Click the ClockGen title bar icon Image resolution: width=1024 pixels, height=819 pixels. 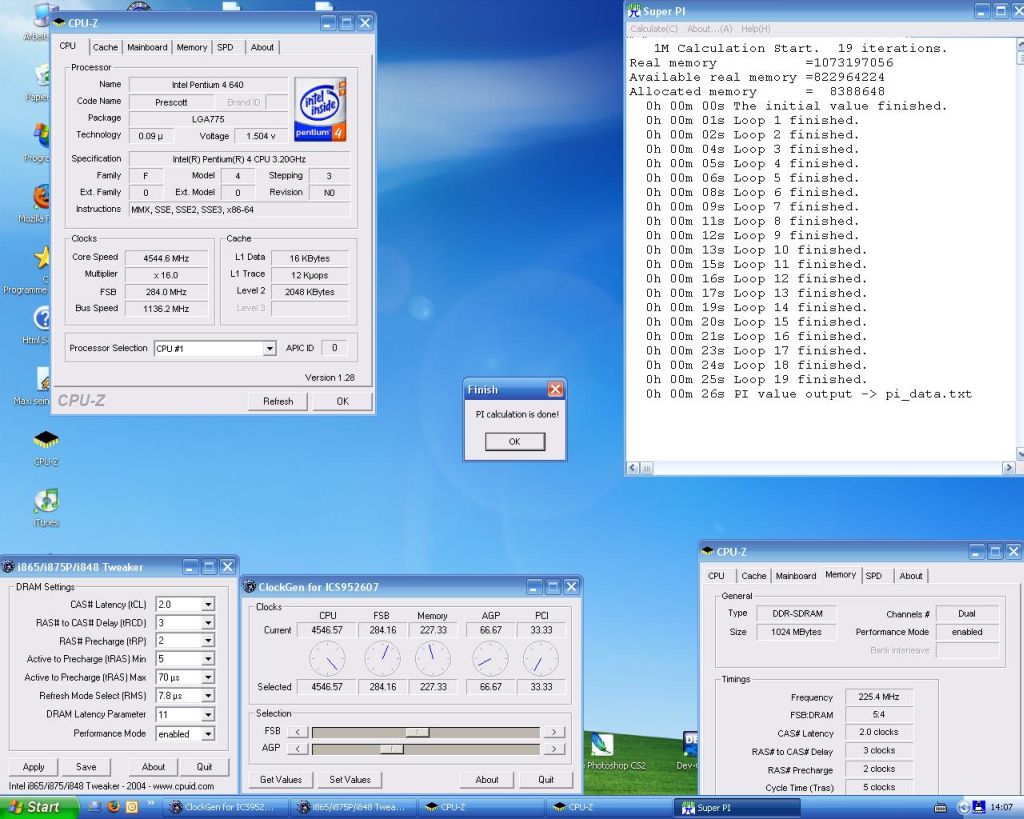point(249,586)
